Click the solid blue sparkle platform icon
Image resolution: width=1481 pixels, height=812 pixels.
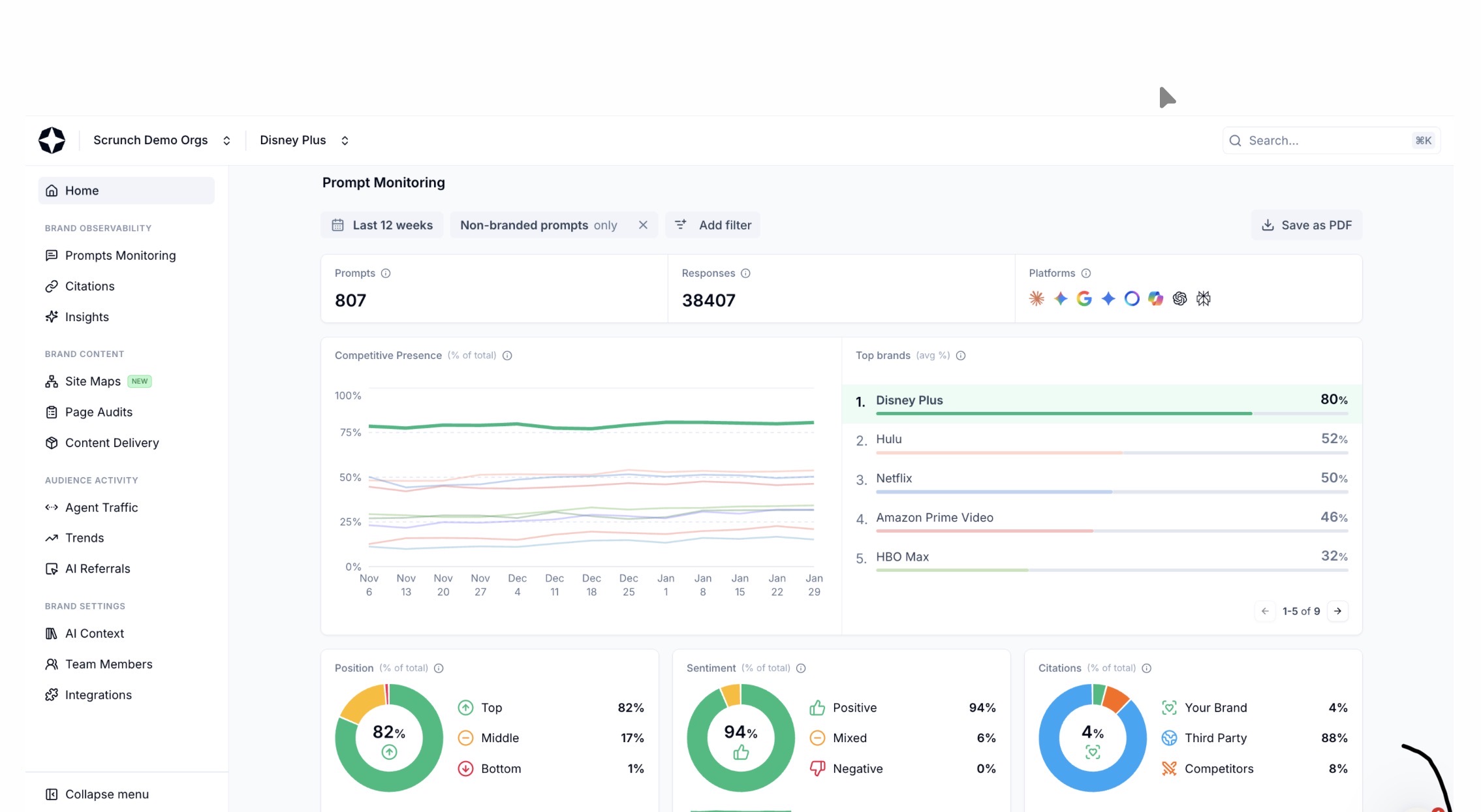click(x=1108, y=298)
